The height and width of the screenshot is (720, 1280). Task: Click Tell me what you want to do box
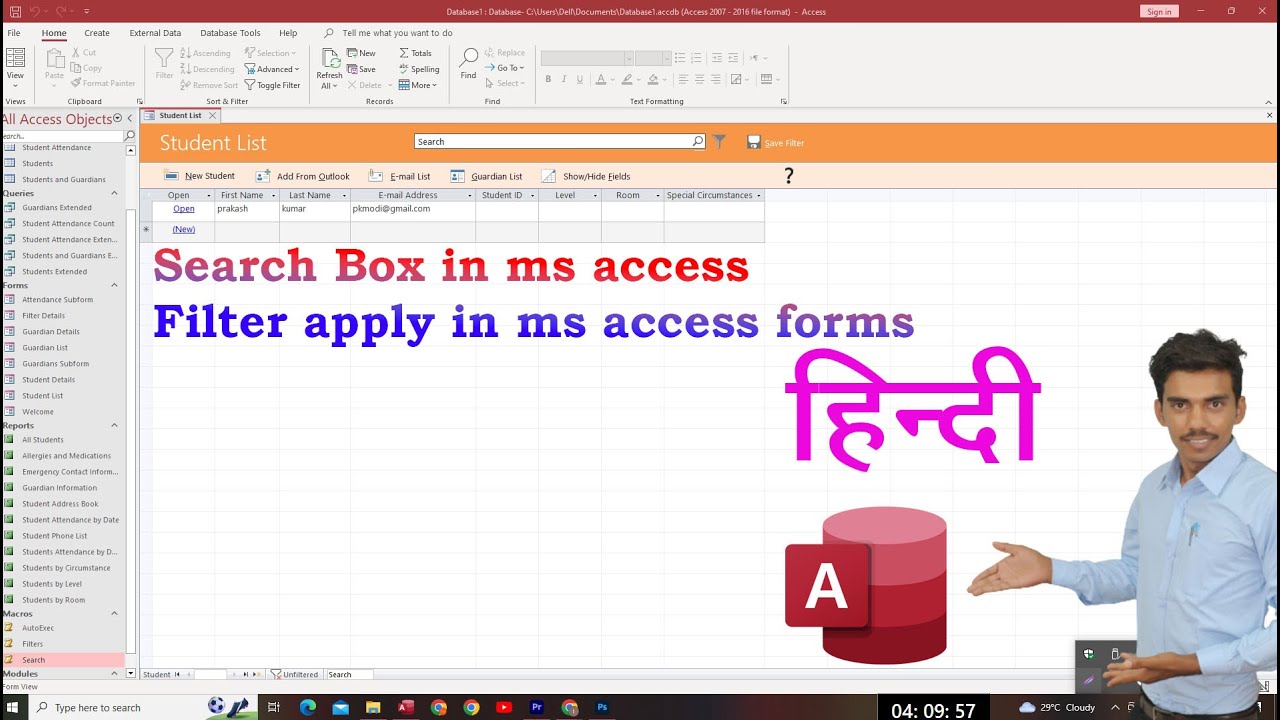pos(397,33)
